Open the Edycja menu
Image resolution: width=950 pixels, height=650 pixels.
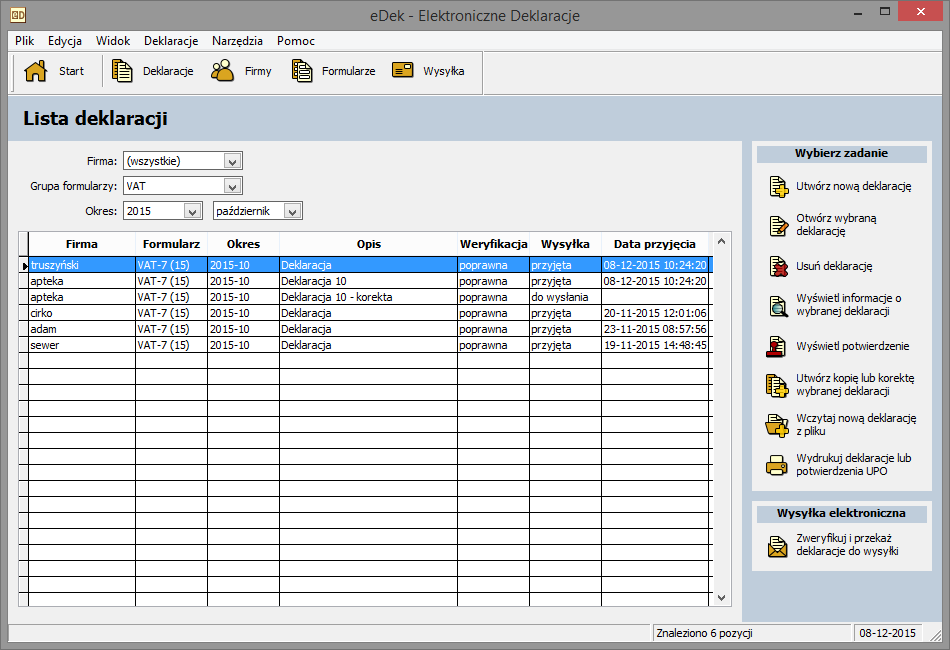click(65, 41)
